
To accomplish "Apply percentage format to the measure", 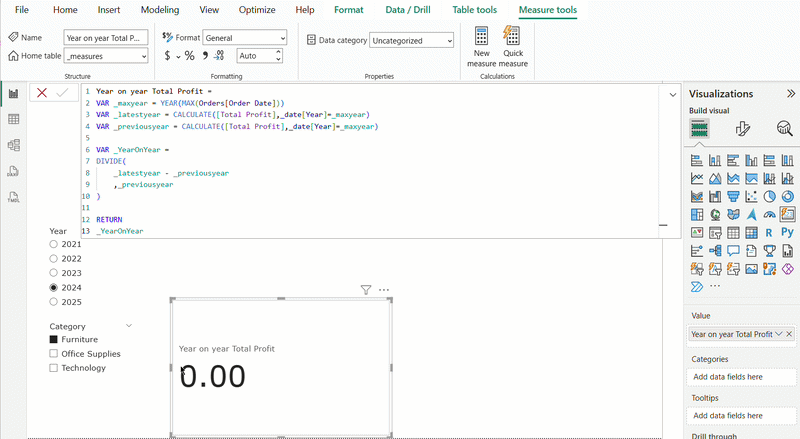I will (190, 56).
